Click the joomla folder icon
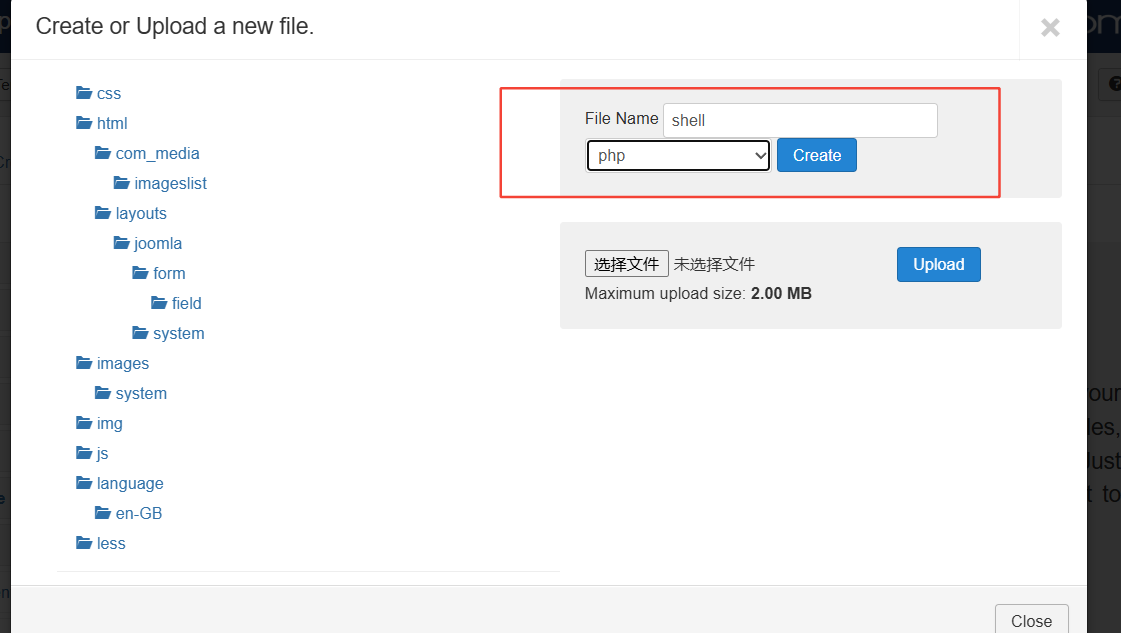Viewport: 1121px width, 633px height. (x=122, y=243)
